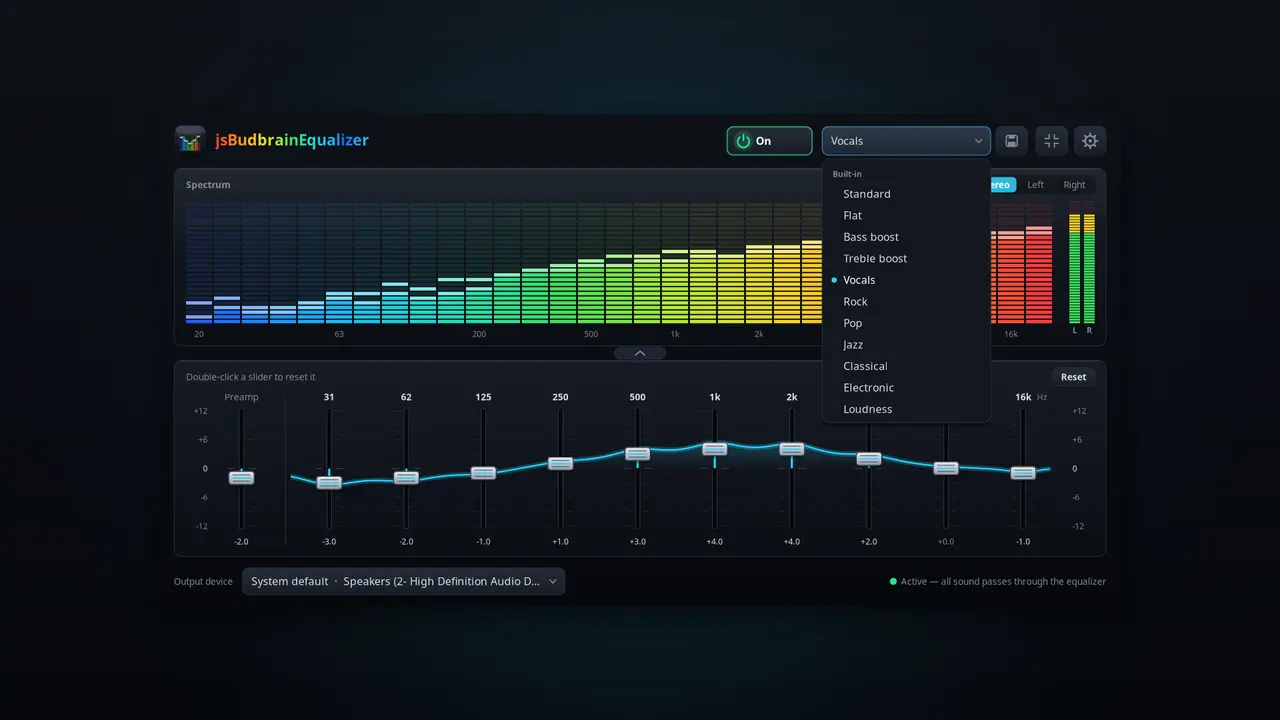
Task: Choose the Jazz preset
Action: tap(906, 345)
